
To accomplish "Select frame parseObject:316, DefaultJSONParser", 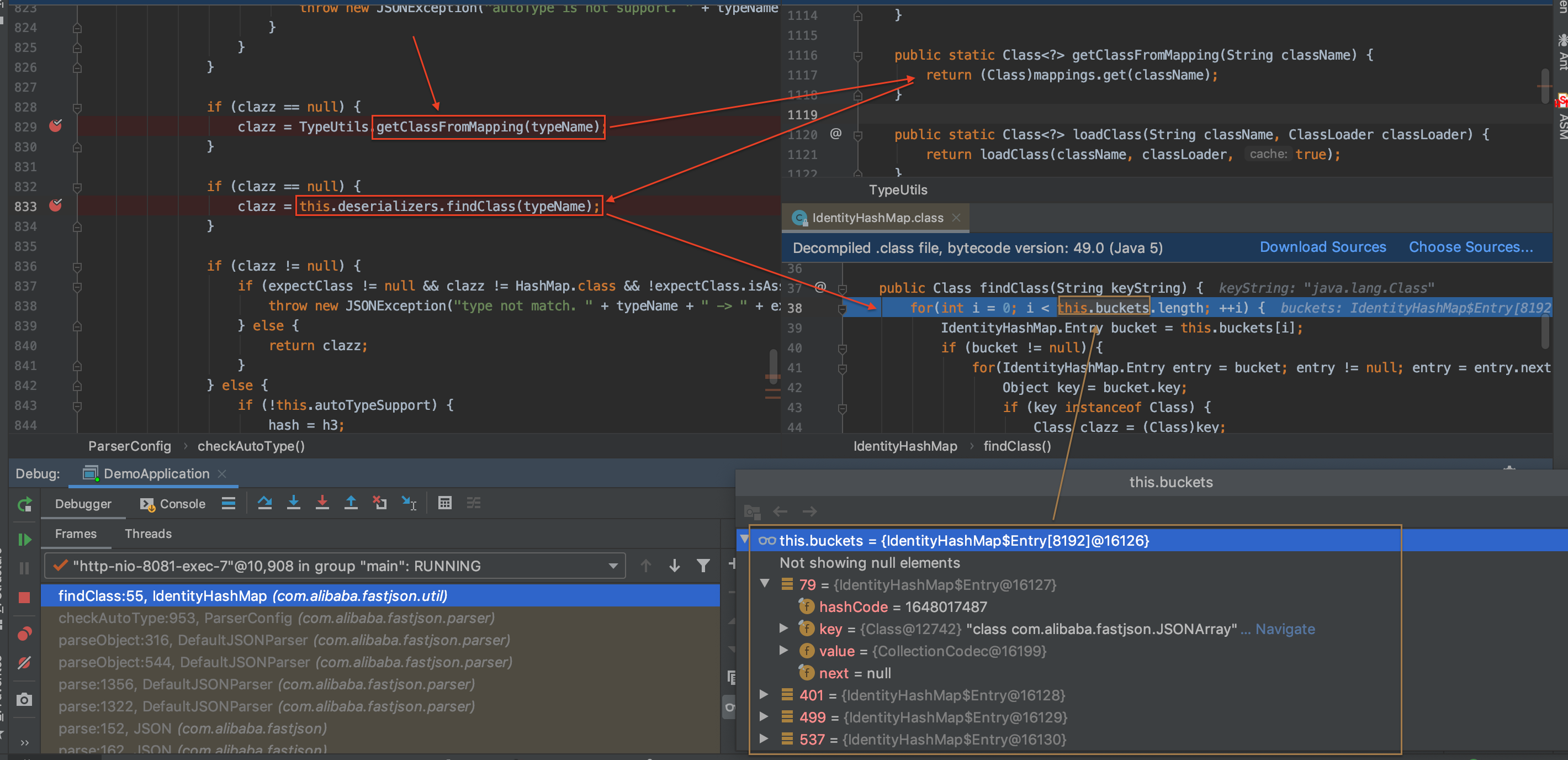I will tap(380, 641).
